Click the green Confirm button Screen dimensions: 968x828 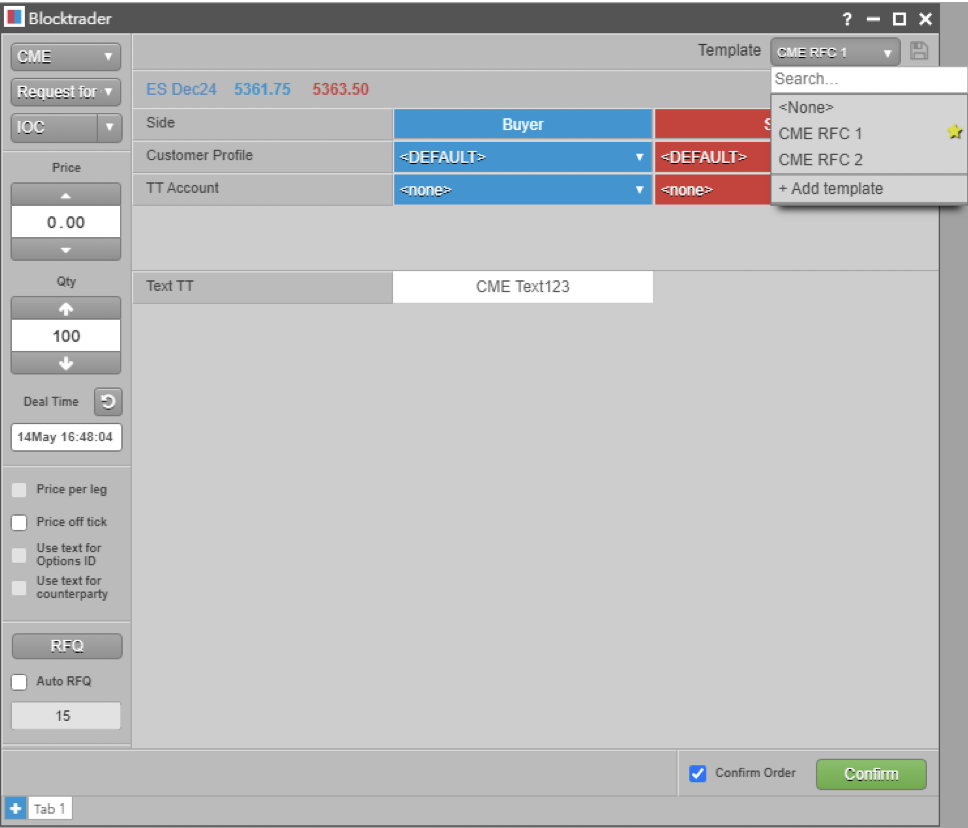tap(871, 774)
